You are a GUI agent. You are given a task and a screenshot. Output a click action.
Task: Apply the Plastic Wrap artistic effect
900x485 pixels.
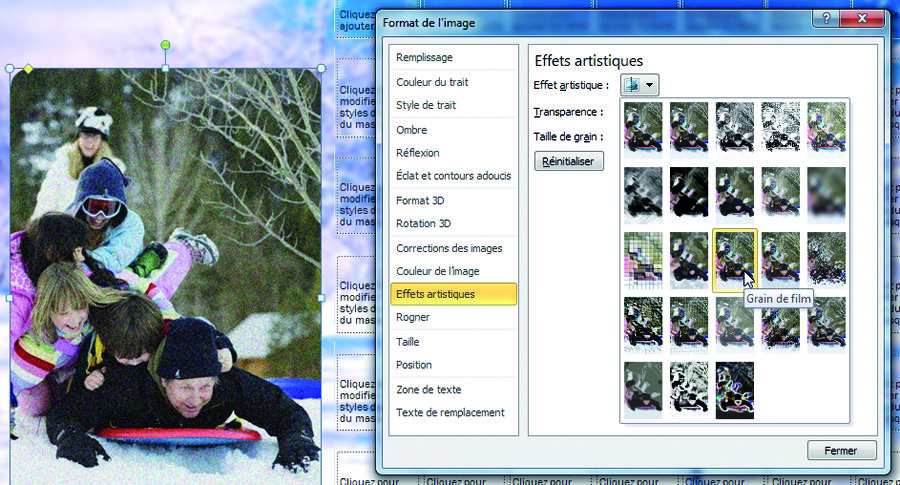tap(827, 324)
